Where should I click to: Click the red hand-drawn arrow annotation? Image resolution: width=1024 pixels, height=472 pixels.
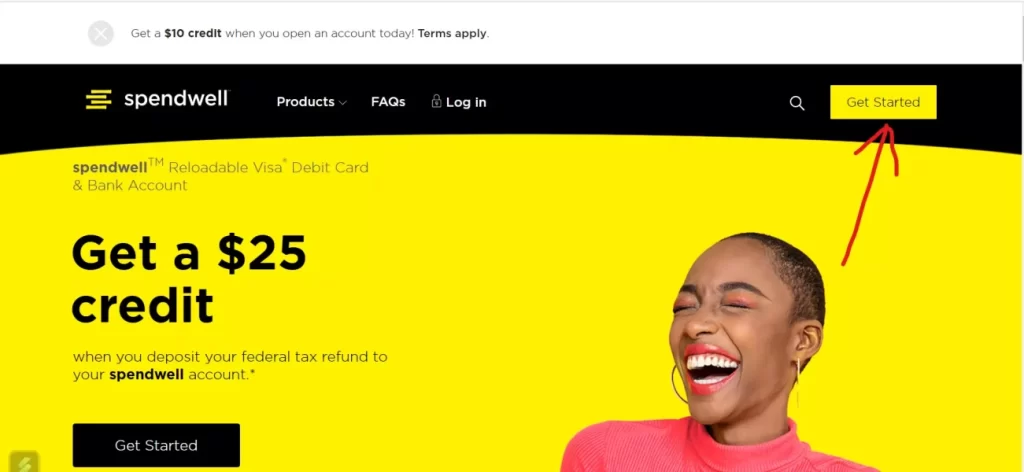pos(872,195)
